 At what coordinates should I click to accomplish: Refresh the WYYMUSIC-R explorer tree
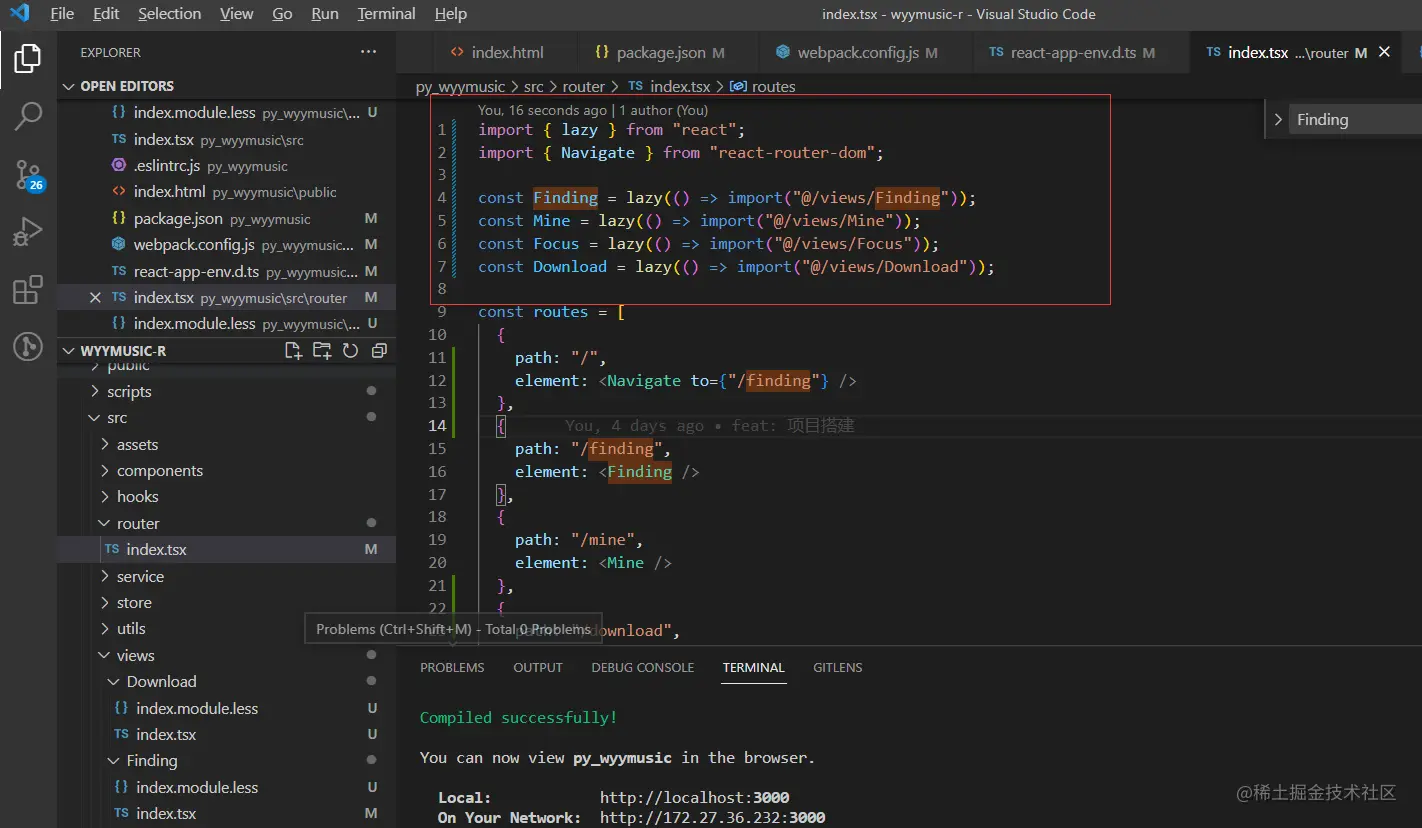350,351
